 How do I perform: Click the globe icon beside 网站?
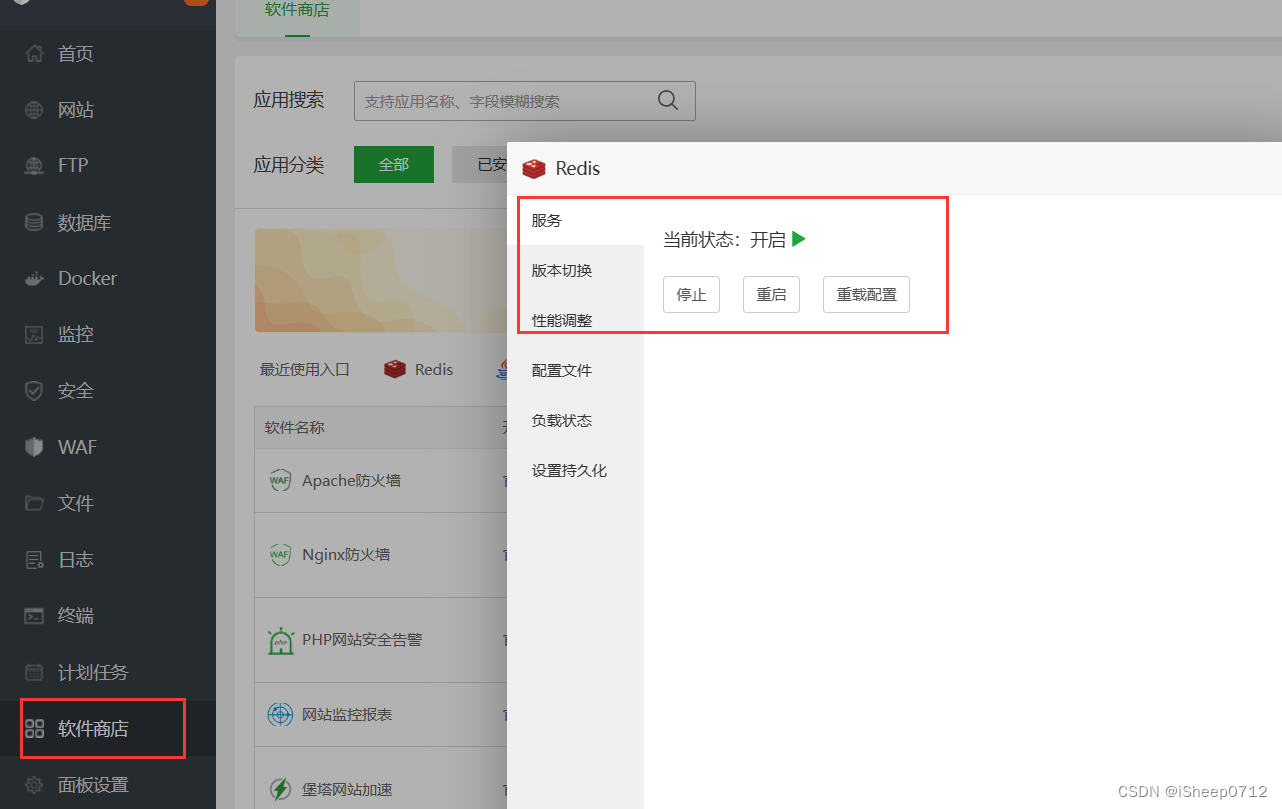(35, 110)
